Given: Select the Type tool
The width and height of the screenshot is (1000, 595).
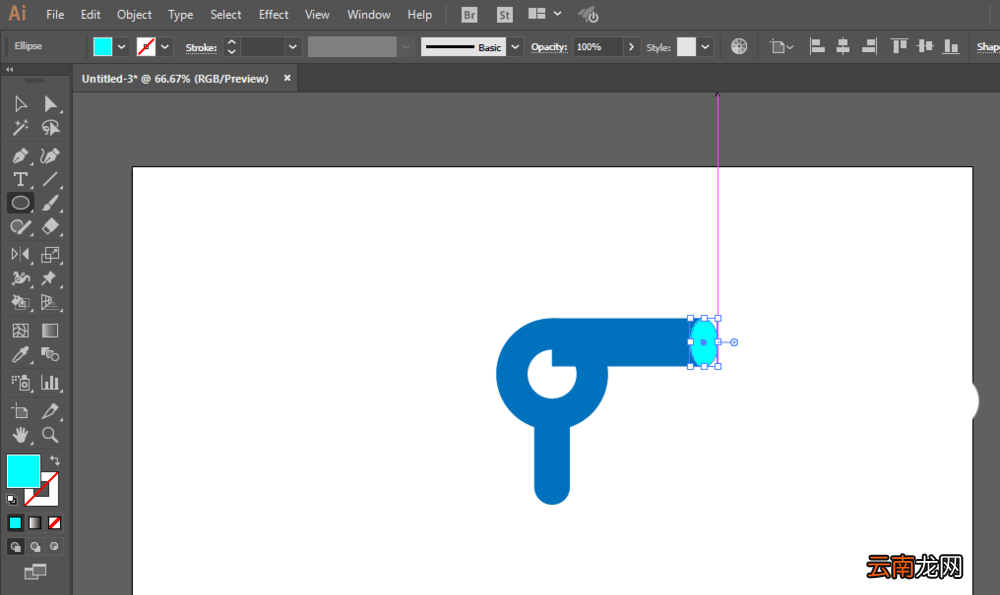Looking at the screenshot, I should [20, 179].
